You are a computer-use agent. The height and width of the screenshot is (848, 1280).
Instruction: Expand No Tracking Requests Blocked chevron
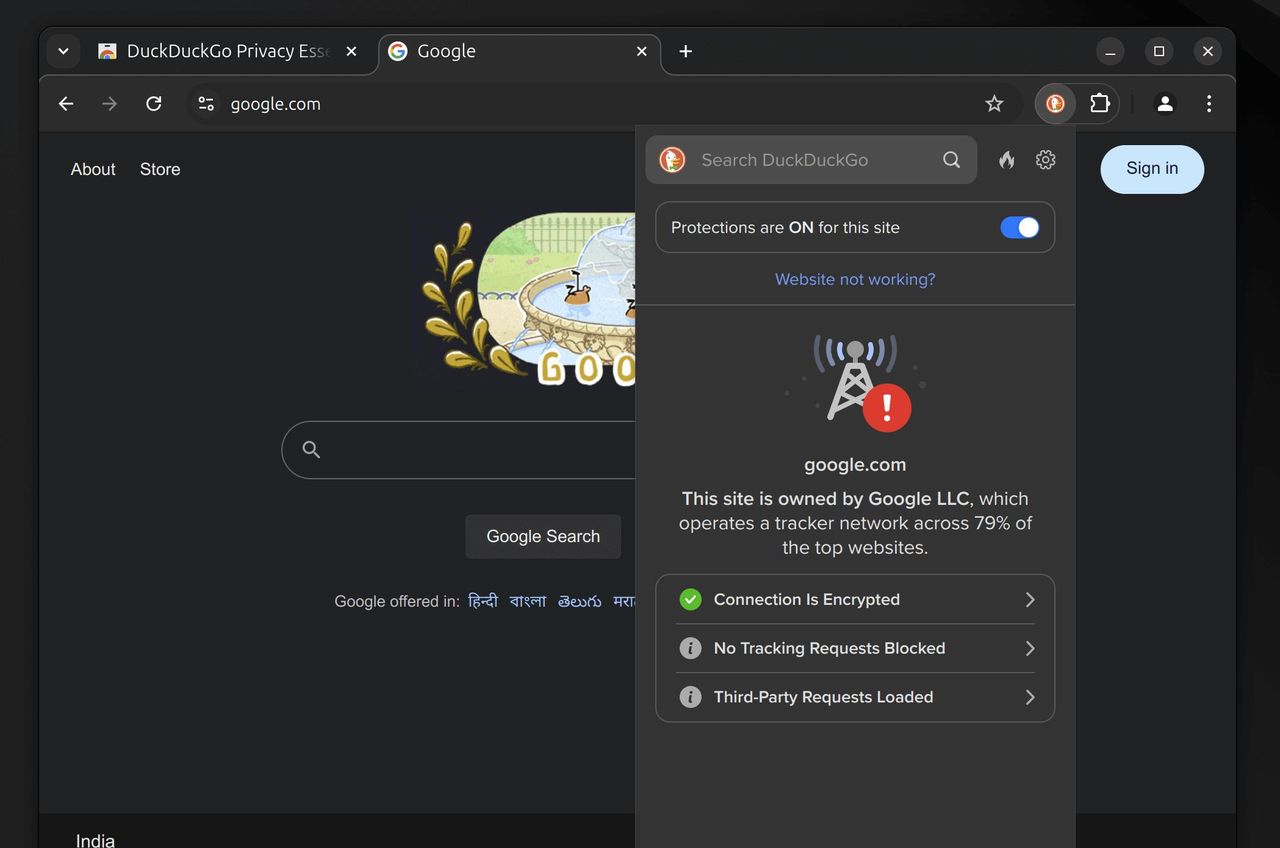(1030, 648)
